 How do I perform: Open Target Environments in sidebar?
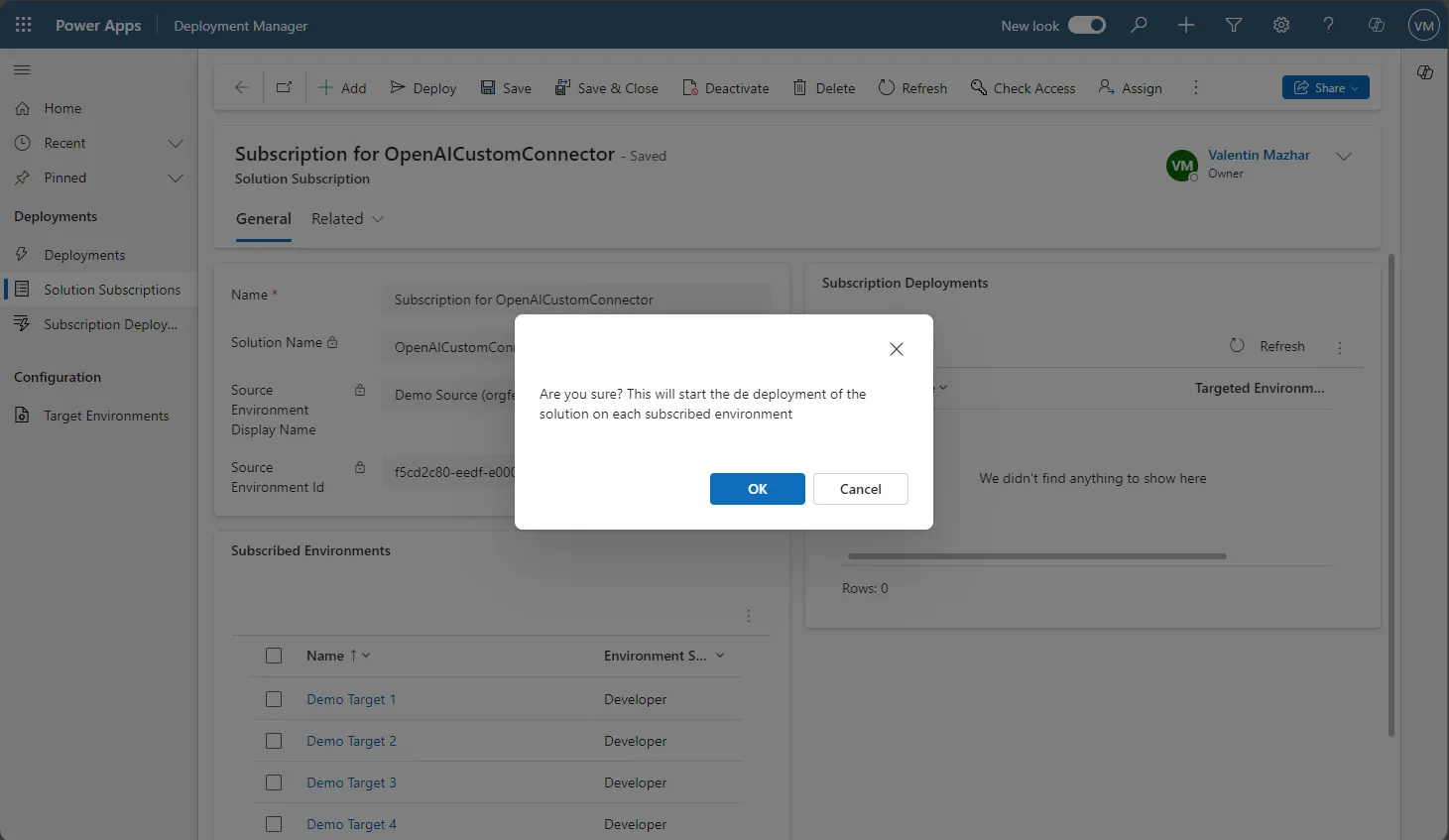click(99, 416)
